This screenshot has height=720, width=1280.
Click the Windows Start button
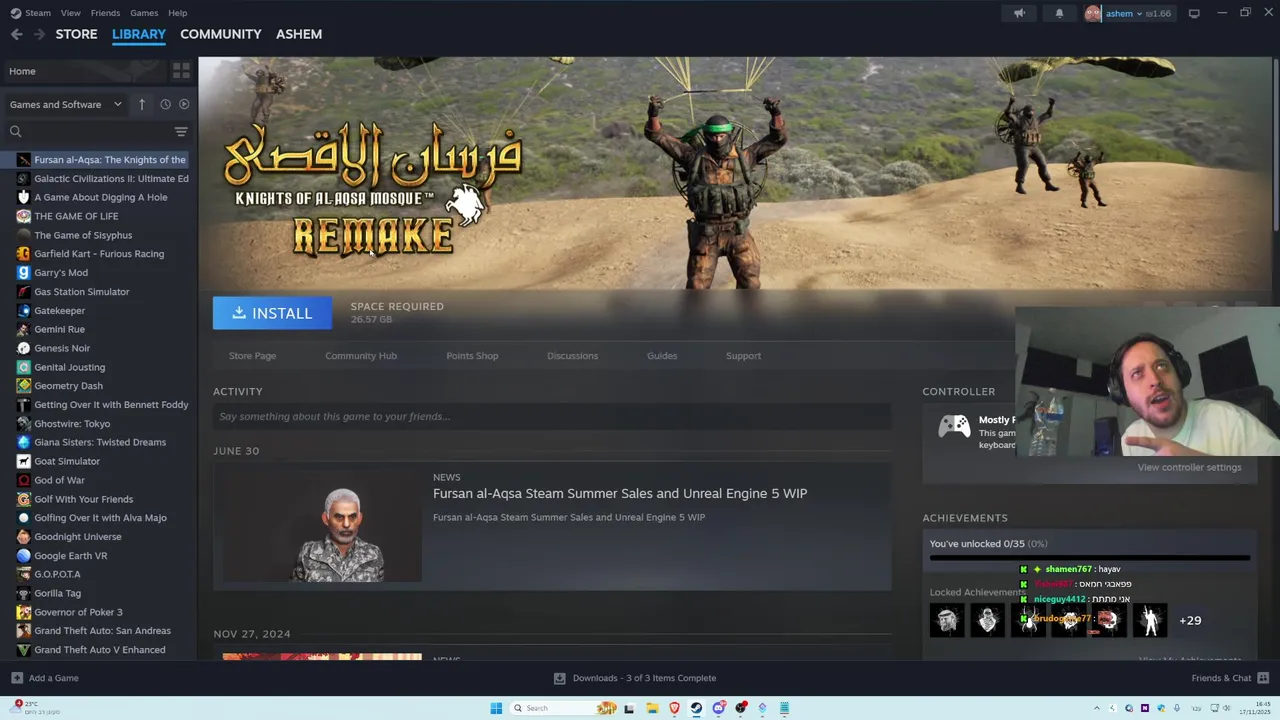[x=496, y=708]
